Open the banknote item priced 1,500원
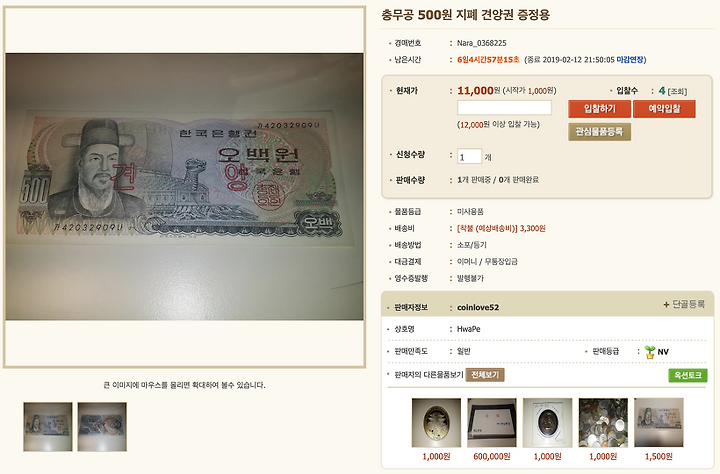The width and height of the screenshot is (720, 474). tap(658, 423)
